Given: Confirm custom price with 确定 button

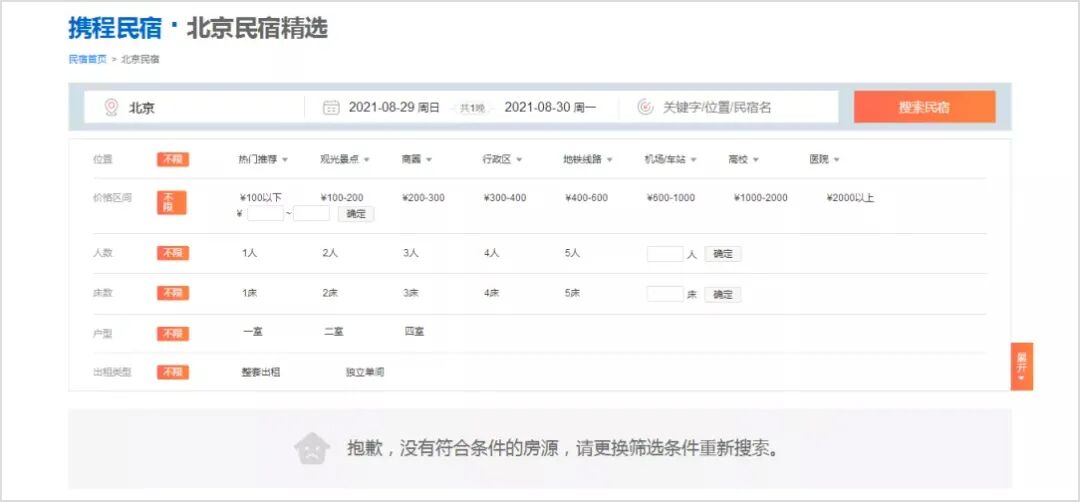Looking at the screenshot, I should pos(355,213).
